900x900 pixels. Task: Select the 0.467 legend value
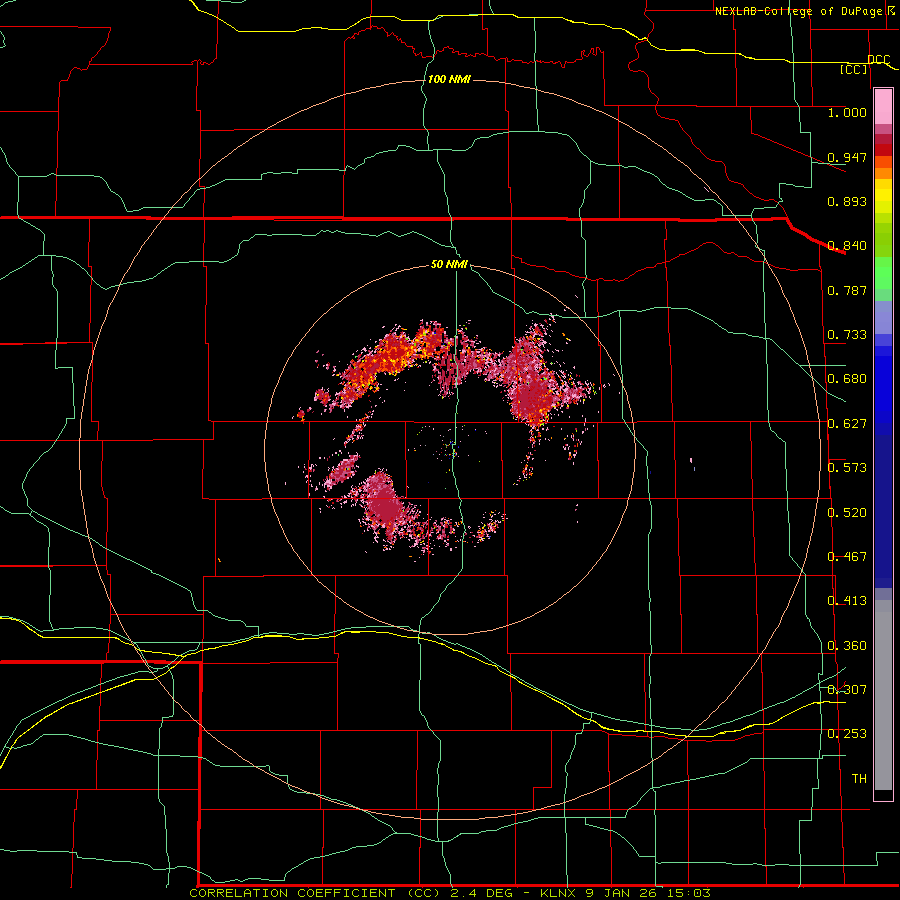point(847,557)
